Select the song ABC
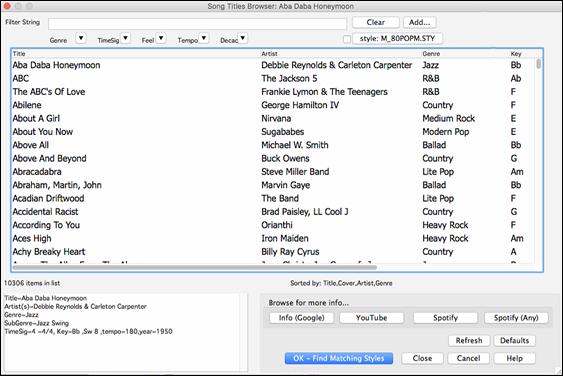This screenshot has height=376, width=563. click(20, 78)
